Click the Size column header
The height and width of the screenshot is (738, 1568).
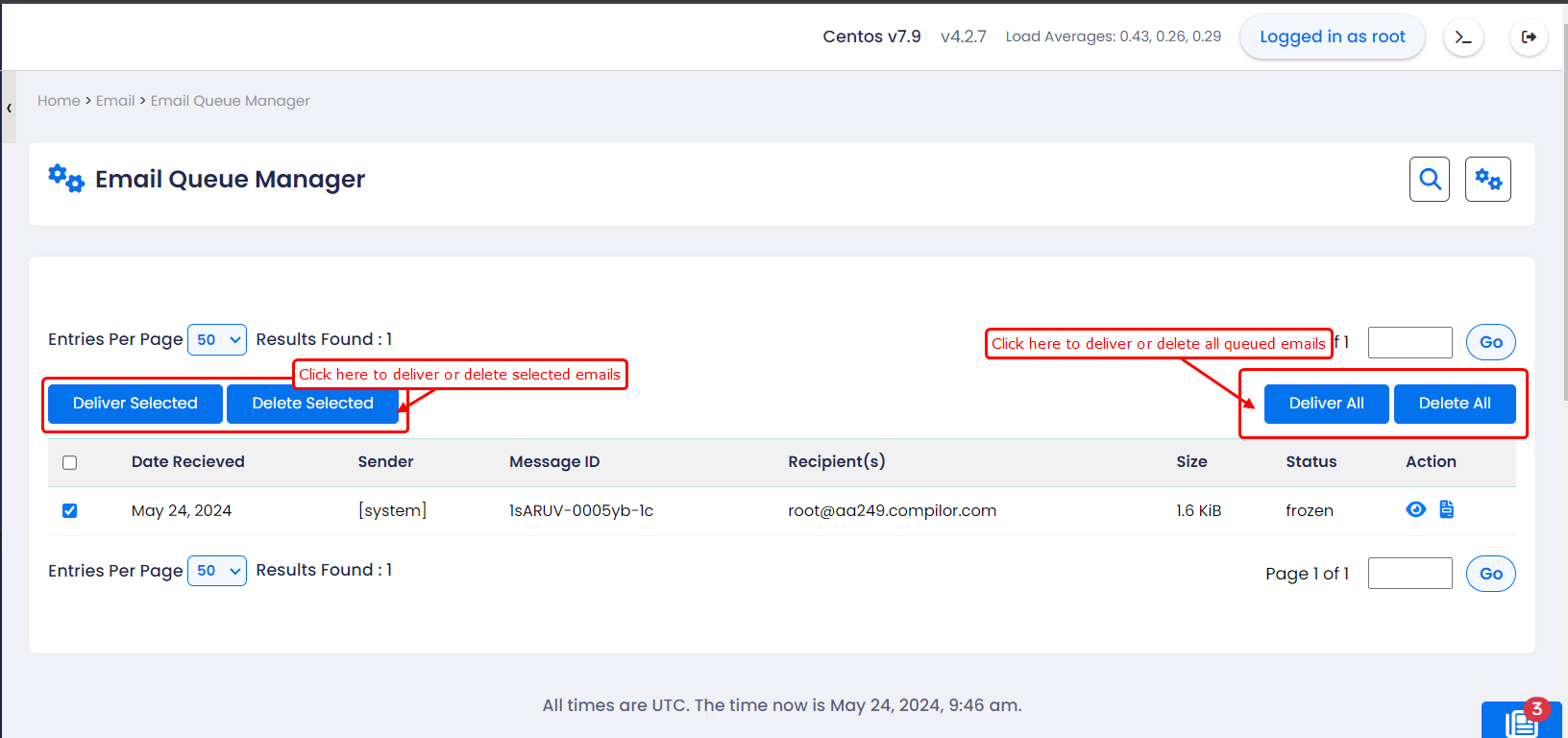[1192, 462]
